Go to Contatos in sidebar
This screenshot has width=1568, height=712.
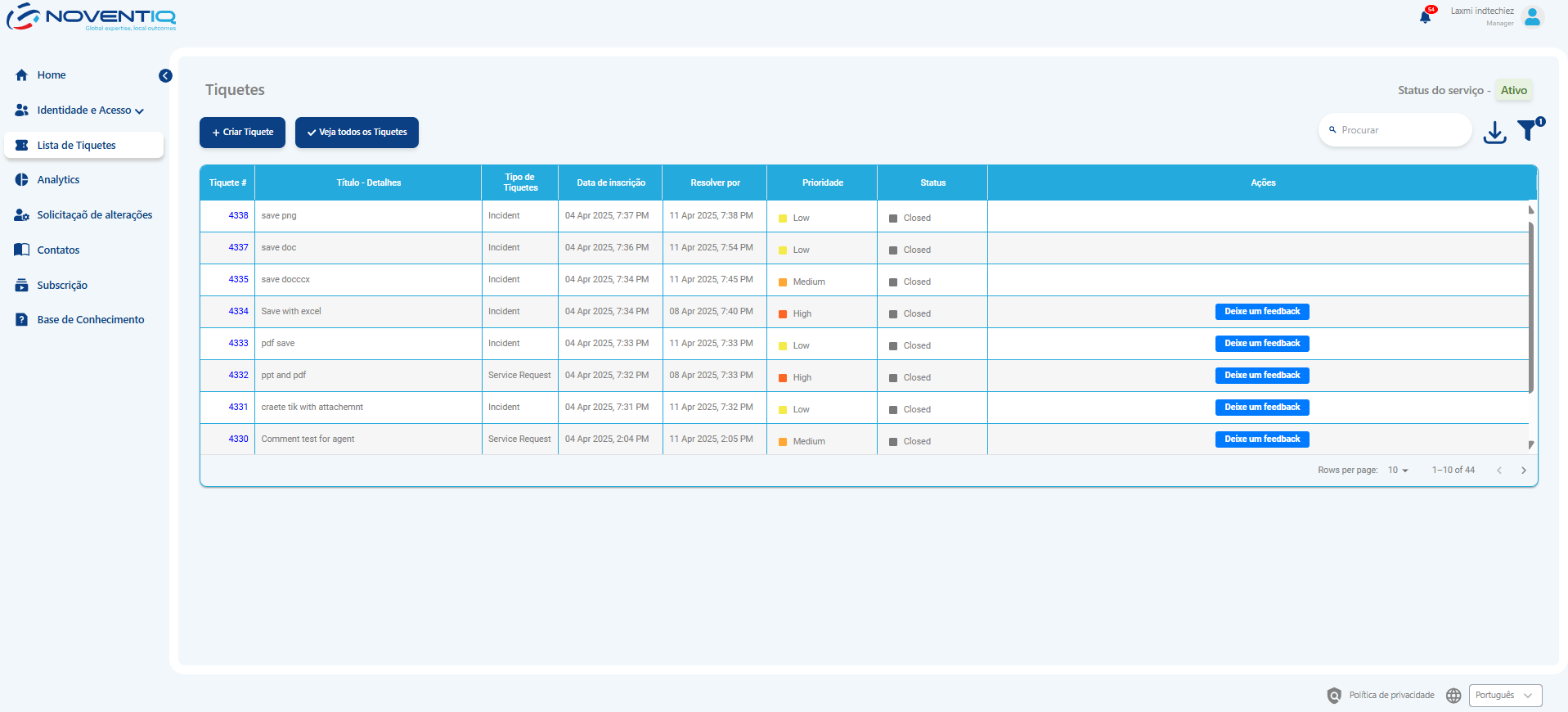pyautogui.click(x=58, y=250)
